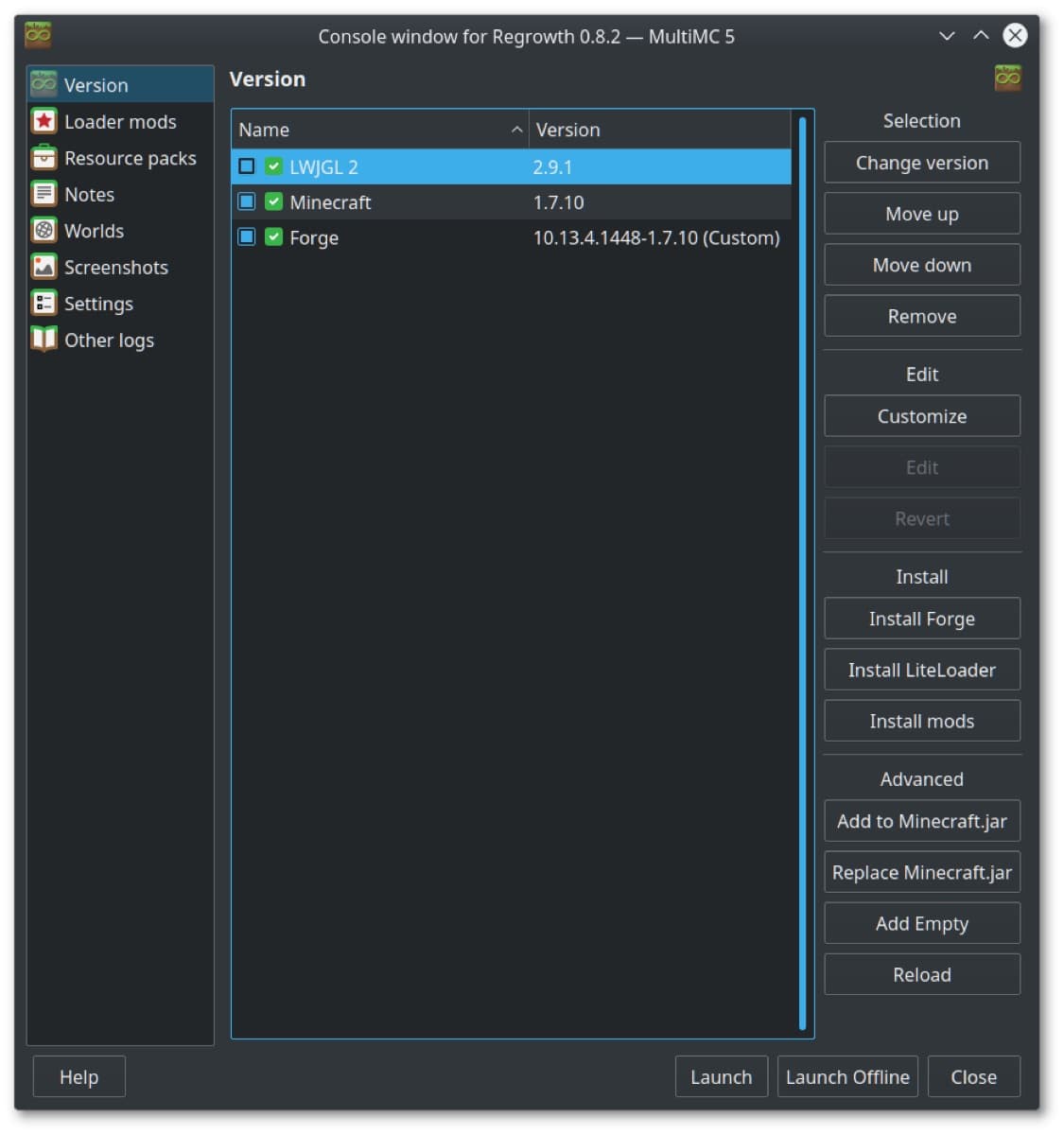Screen dimensions: 1064x1135
Task: Toggle the Minecraft row checkbox
Action: (x=247, y=201)
